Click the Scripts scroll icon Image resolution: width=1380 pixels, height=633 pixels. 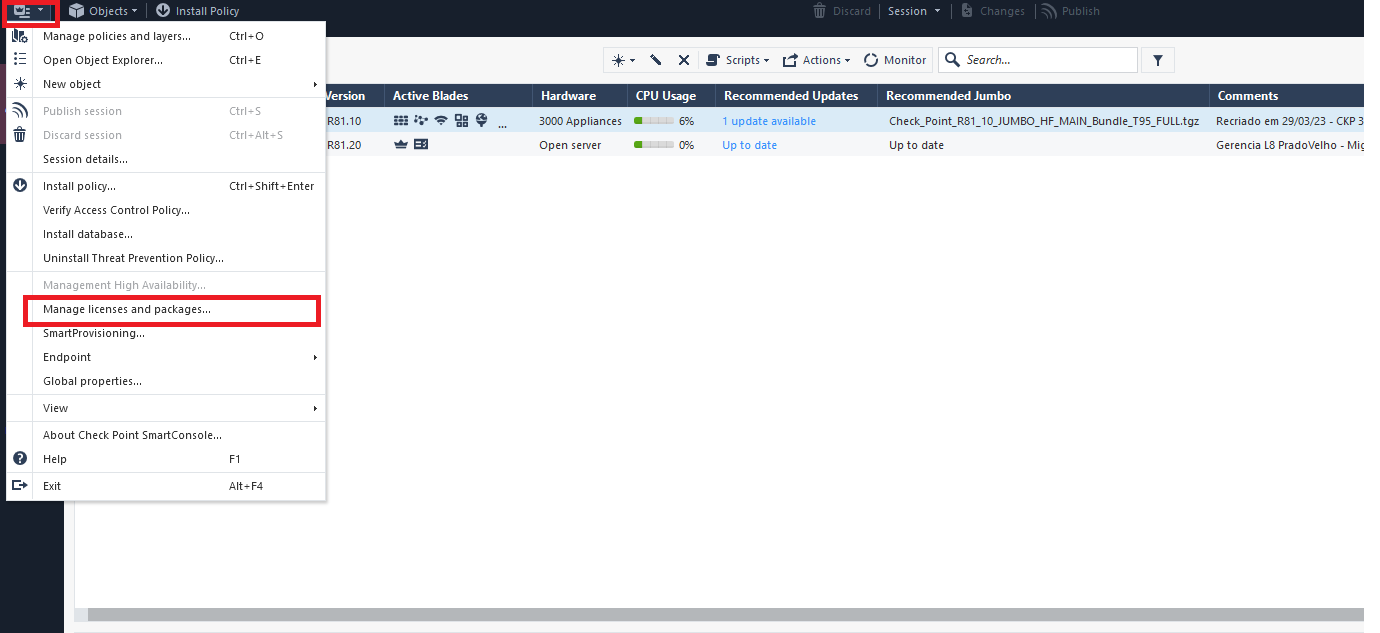pyautogui.click(x=713, y=60)
